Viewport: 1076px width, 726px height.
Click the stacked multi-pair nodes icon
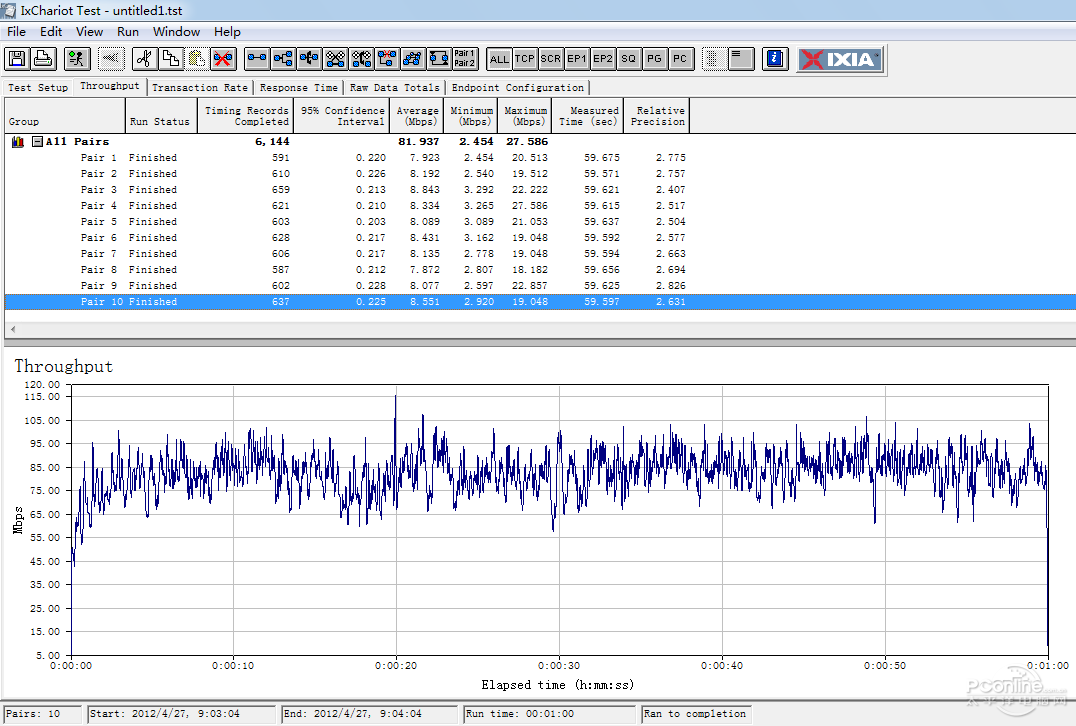click(x=413, y=59)
